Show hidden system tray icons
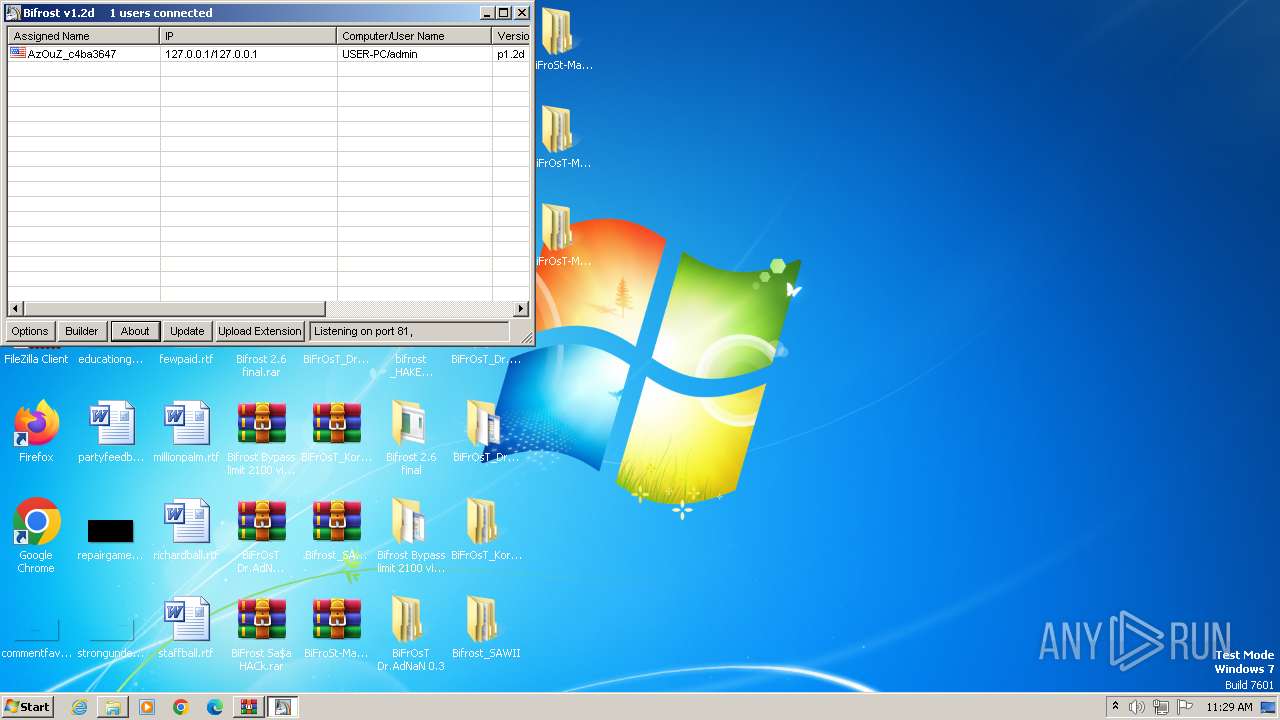 [x=1116, y=707]
